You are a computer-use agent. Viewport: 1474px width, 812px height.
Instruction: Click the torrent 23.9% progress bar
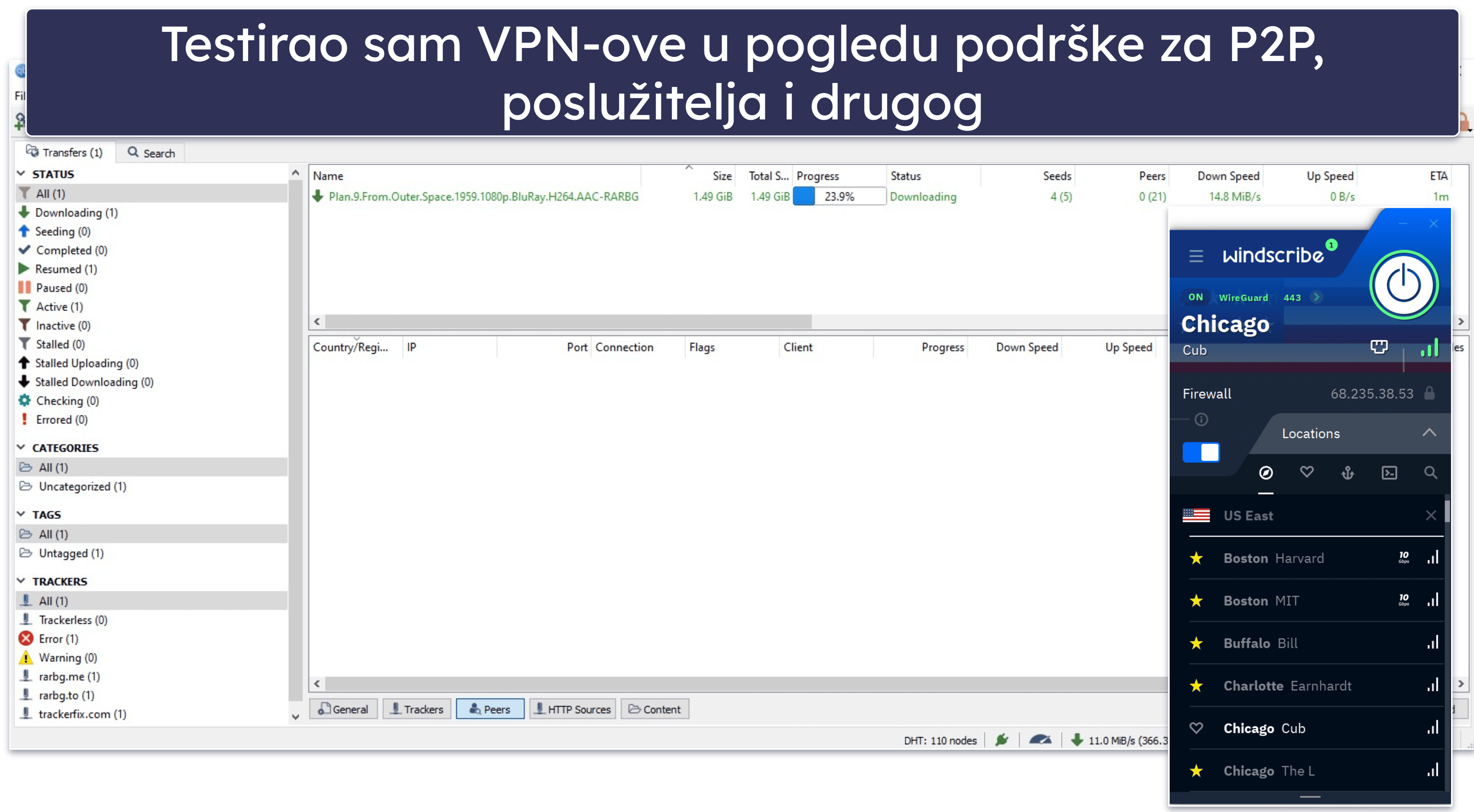coord(839,196)
